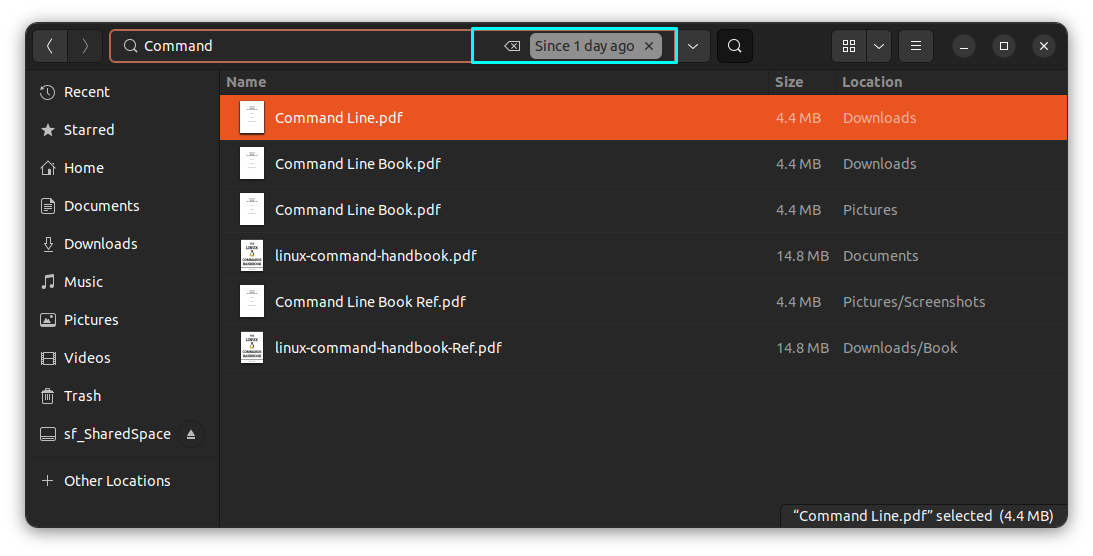
Task: Select the linux-command-handbook.pdf thumbnail
Action: pyautogui.click(x=252, y=256)
